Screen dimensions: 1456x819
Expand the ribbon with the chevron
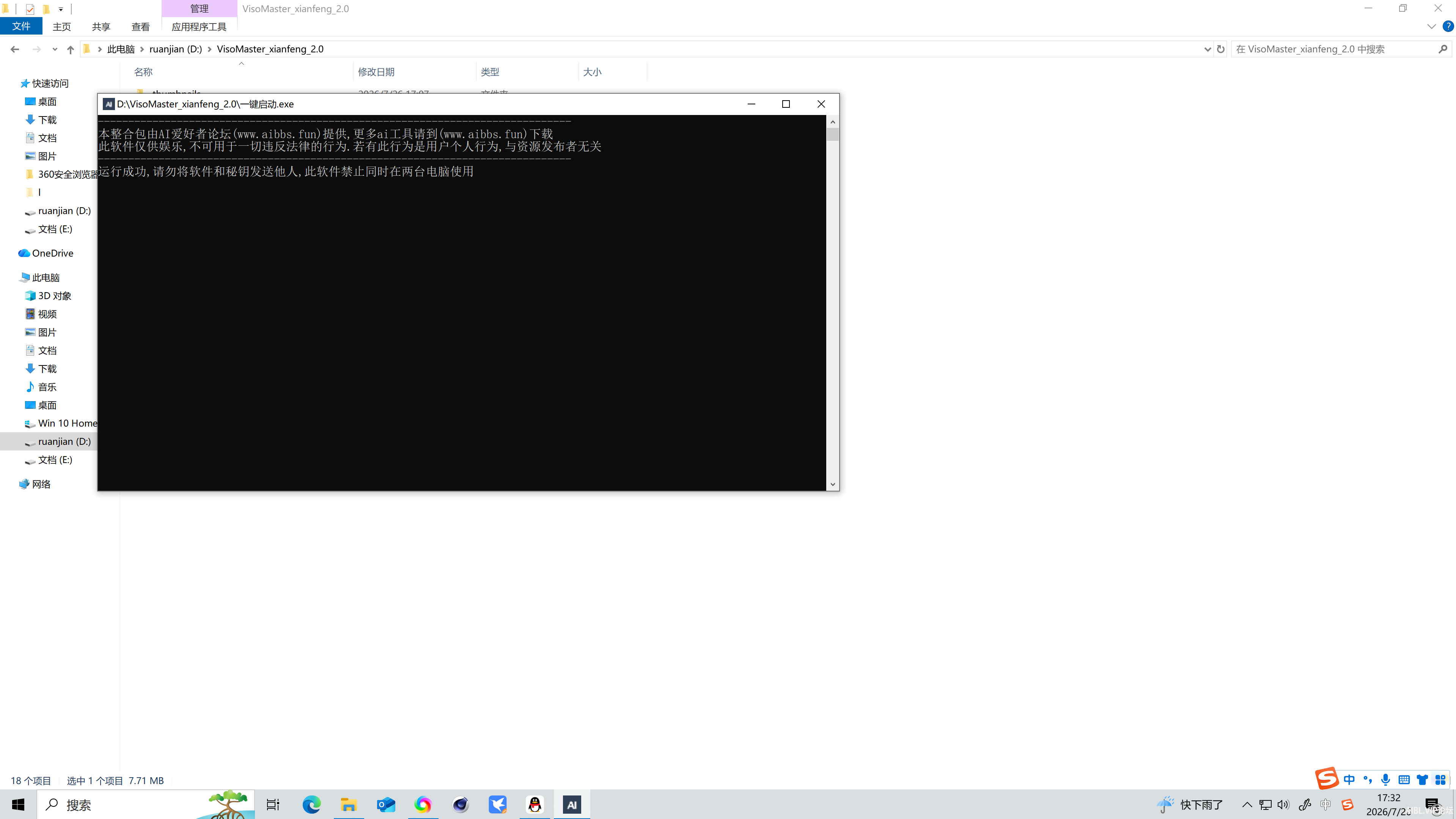(x=1431, y=26)
